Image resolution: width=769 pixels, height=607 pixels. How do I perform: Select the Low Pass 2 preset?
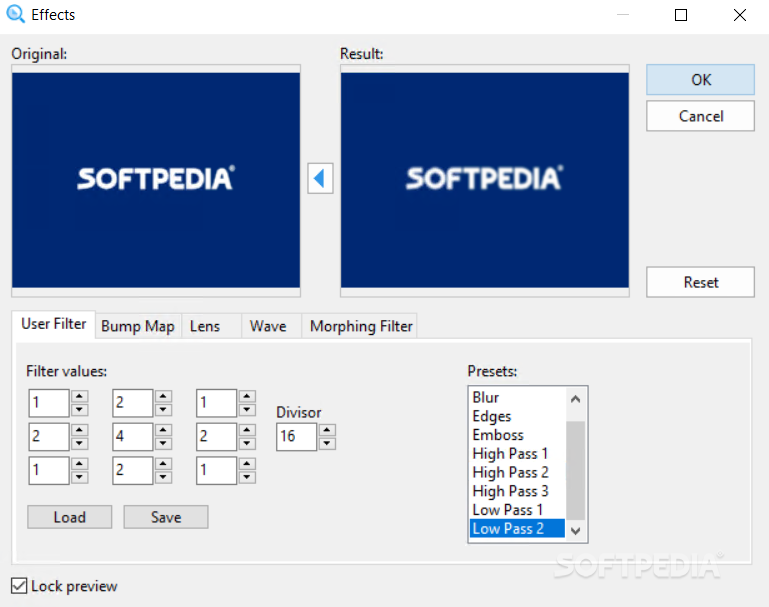pos(517,529)
